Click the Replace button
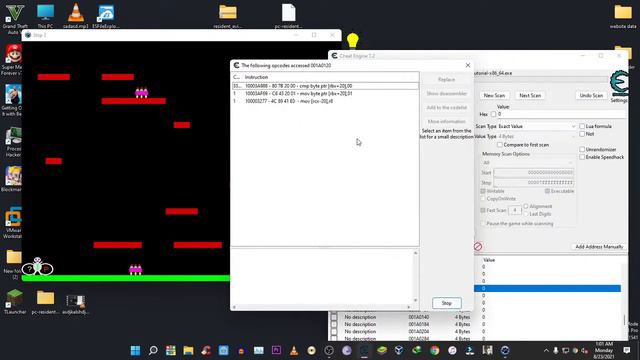Screen dimensions: 640x360 point(447,80)
